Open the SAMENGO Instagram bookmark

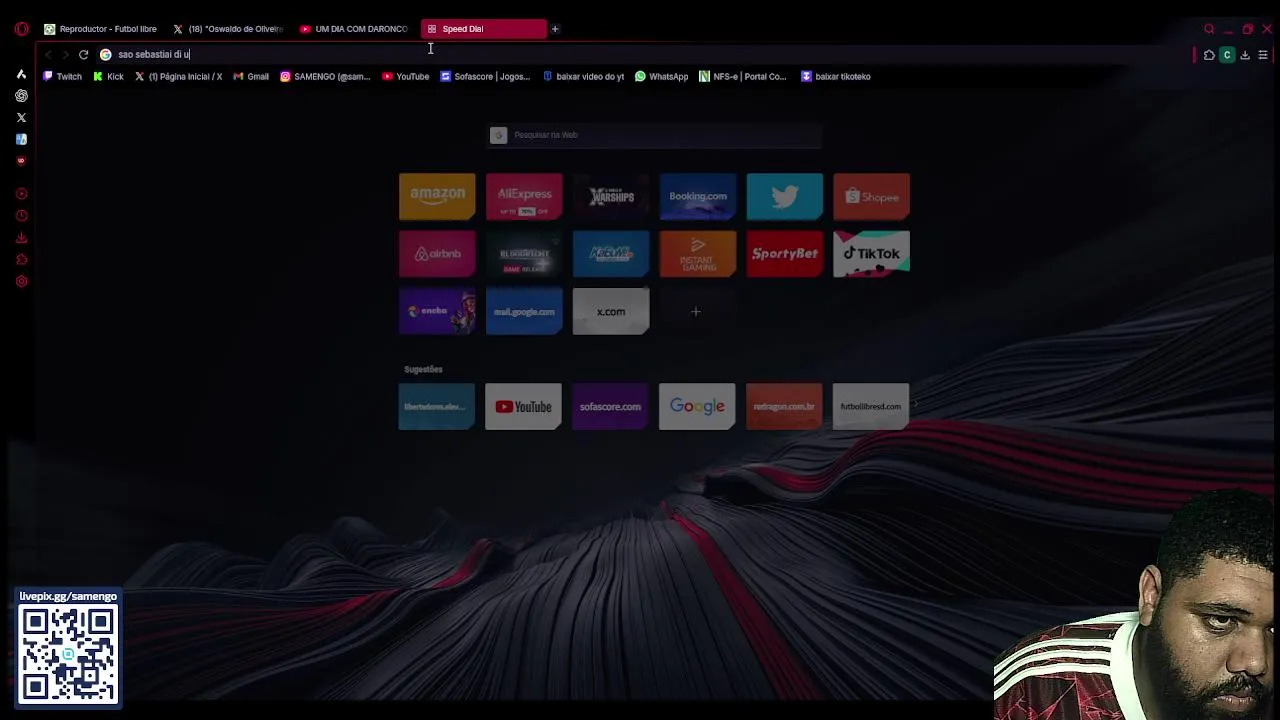click(325, 76)
